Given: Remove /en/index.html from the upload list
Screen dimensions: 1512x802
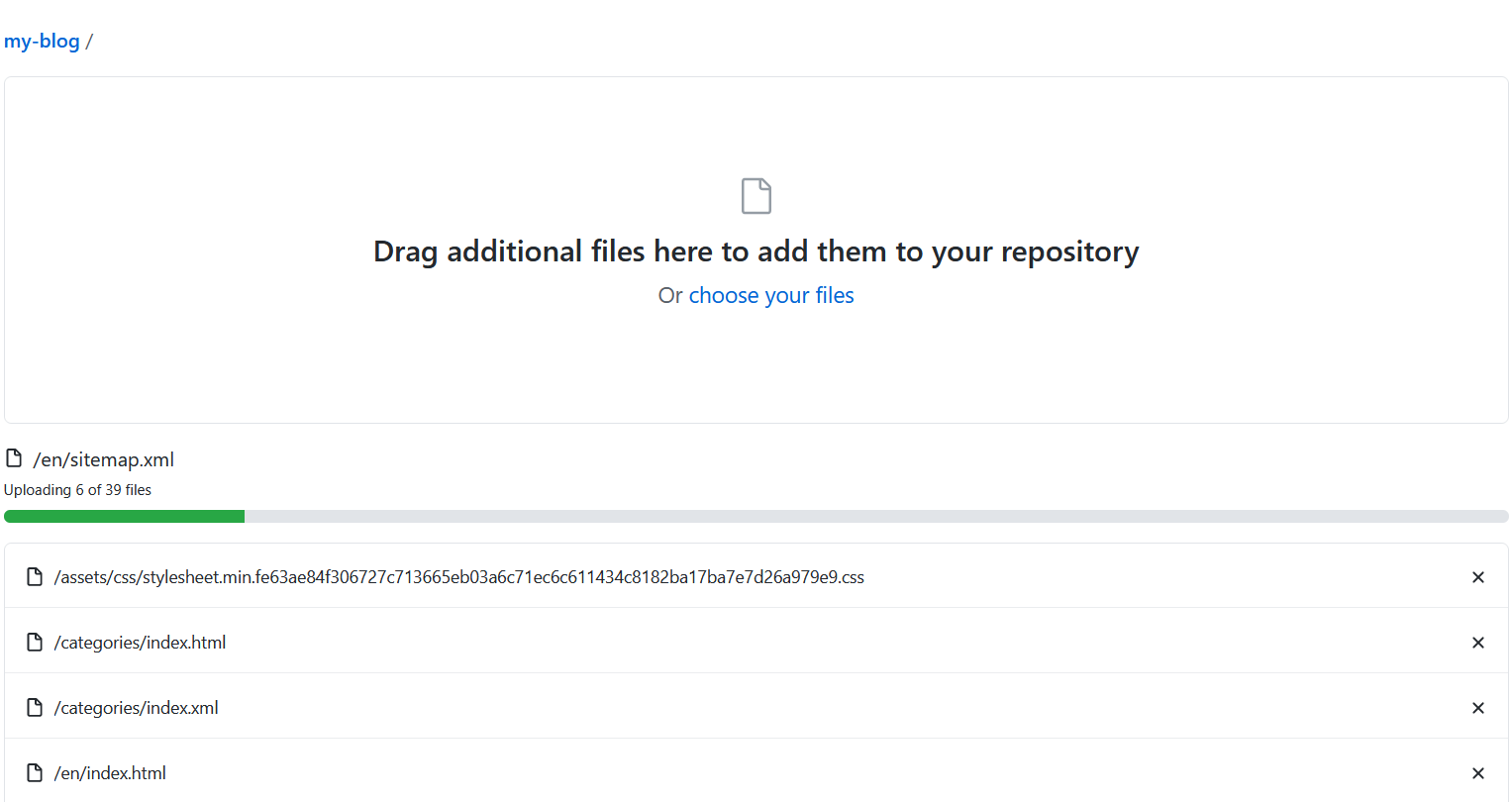Looking at the screenshot, I should point(1477,773).
